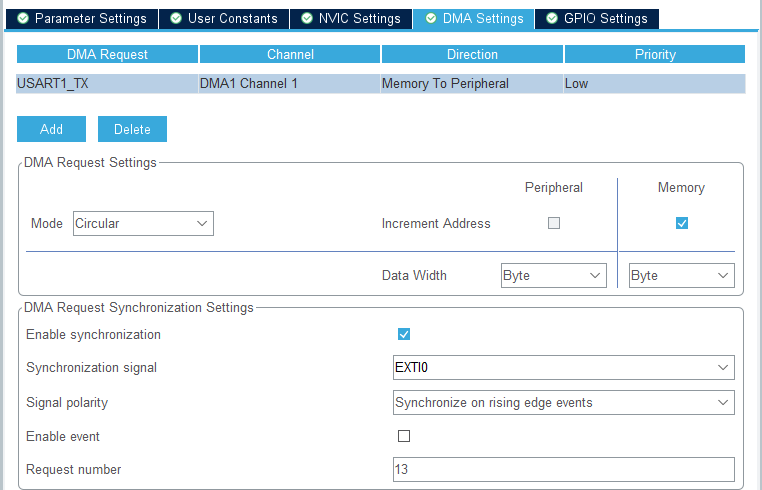Screen dimensions: 762x490
Task: Click the Delete button
Action: tap(132, 129)
